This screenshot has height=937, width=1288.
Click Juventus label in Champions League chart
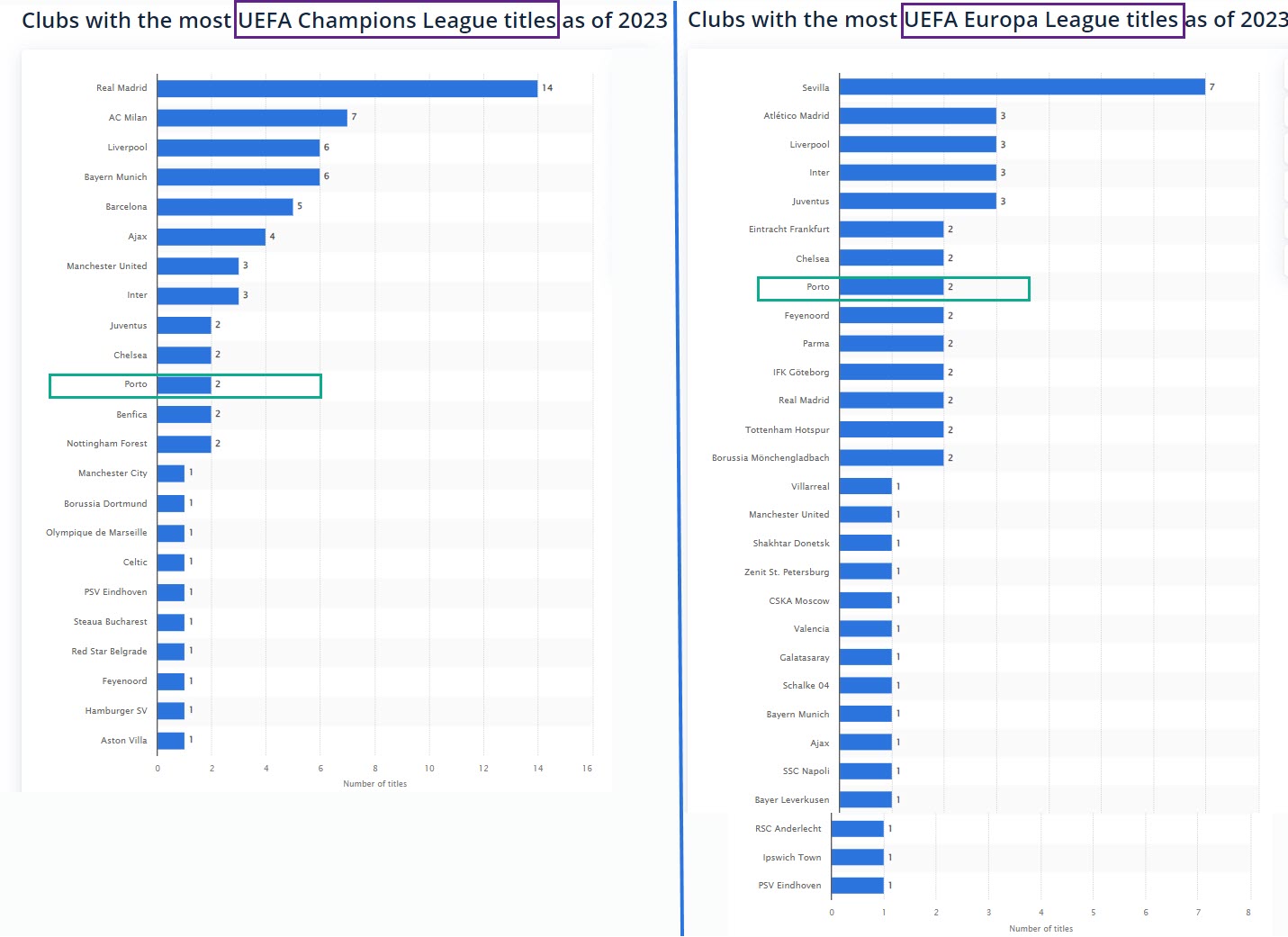(x=129, y=326)
